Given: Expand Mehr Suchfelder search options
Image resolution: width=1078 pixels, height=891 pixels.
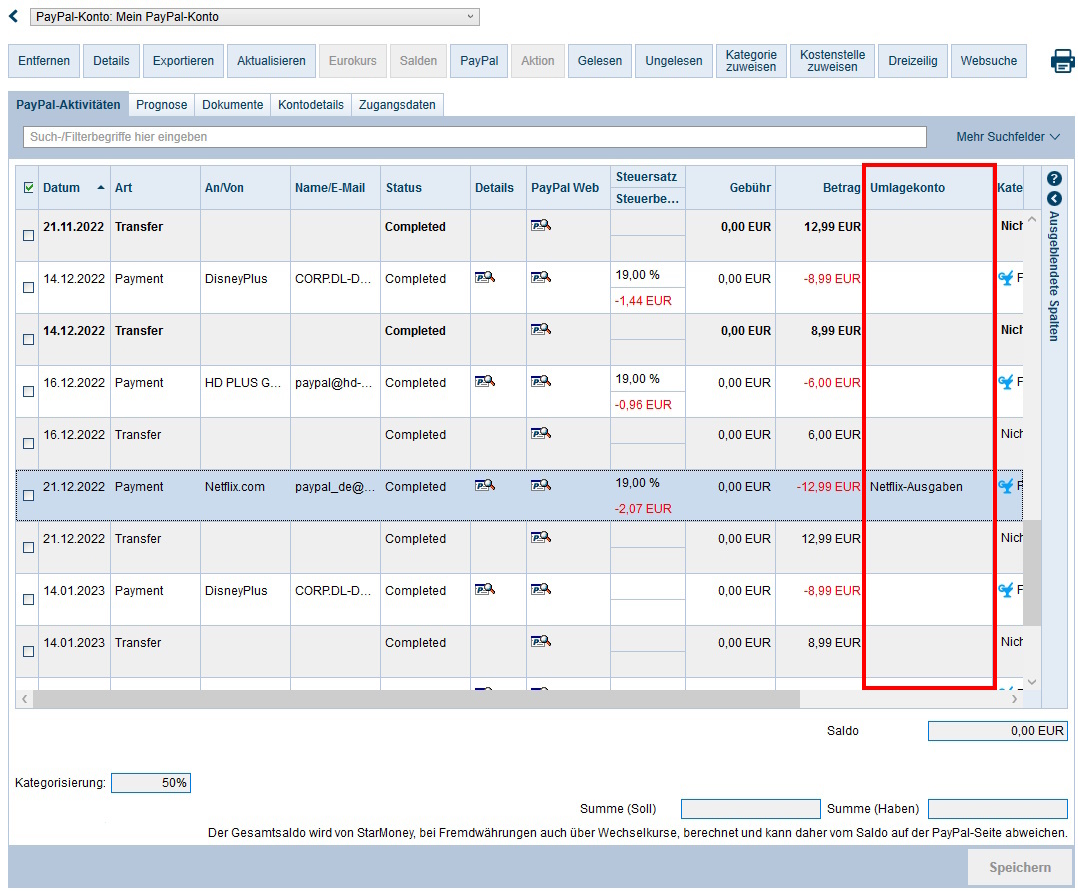Looking at the screenshot, I should pos(1008,137).
